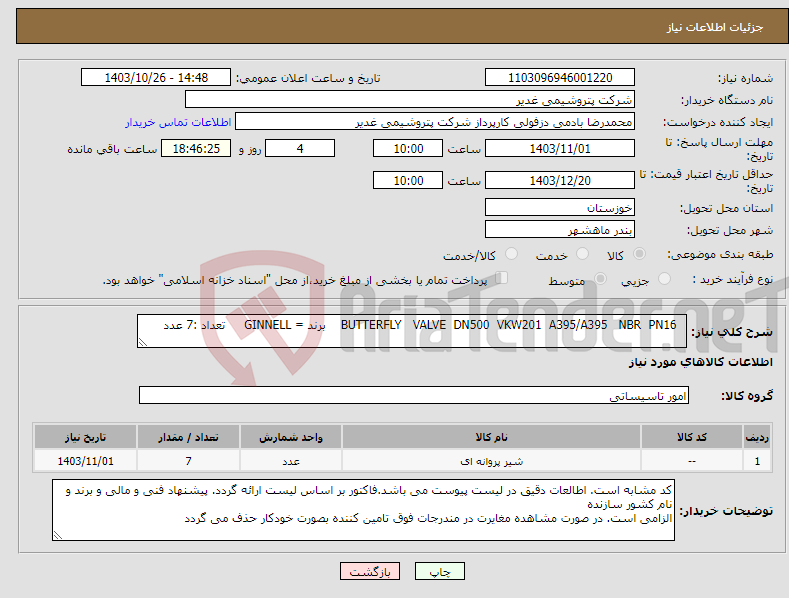The height and width of the screenshot is (598, 789).
Task: Click the buyer notes resize handle
Action: [x=58, y=536]
